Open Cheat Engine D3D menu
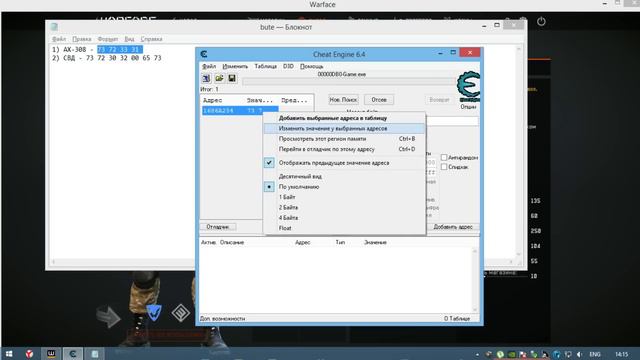640x360 pixels. point(288,66)
